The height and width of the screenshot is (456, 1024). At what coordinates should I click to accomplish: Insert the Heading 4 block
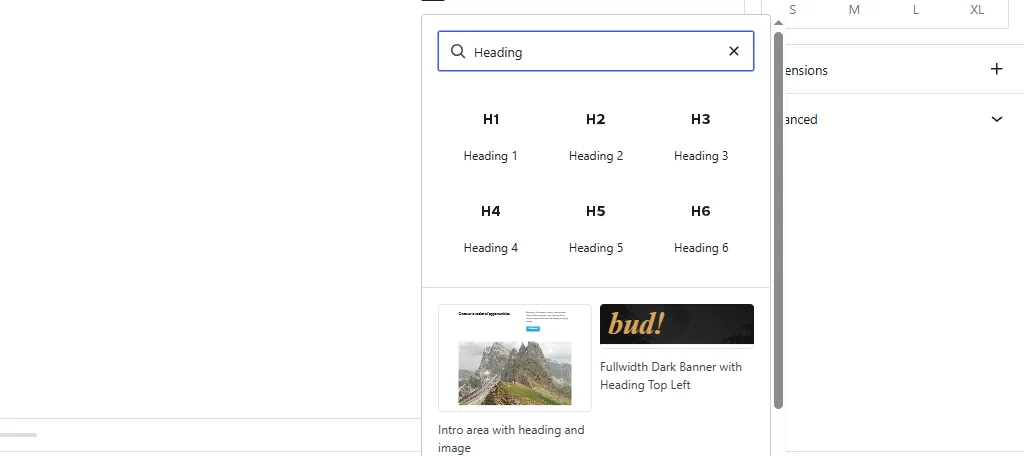pyautogui.click(x=490, y=229)
